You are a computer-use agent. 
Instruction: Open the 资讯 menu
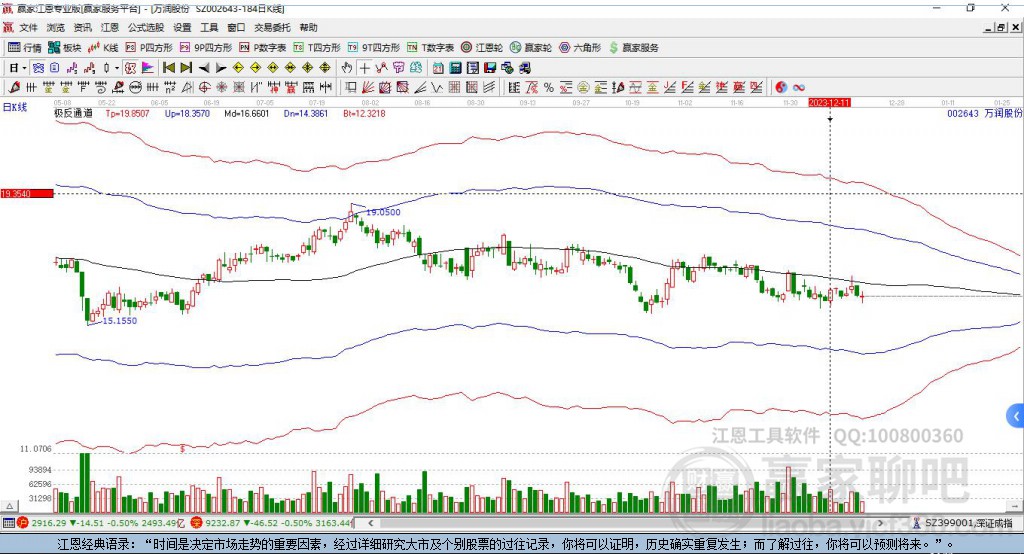82,27
